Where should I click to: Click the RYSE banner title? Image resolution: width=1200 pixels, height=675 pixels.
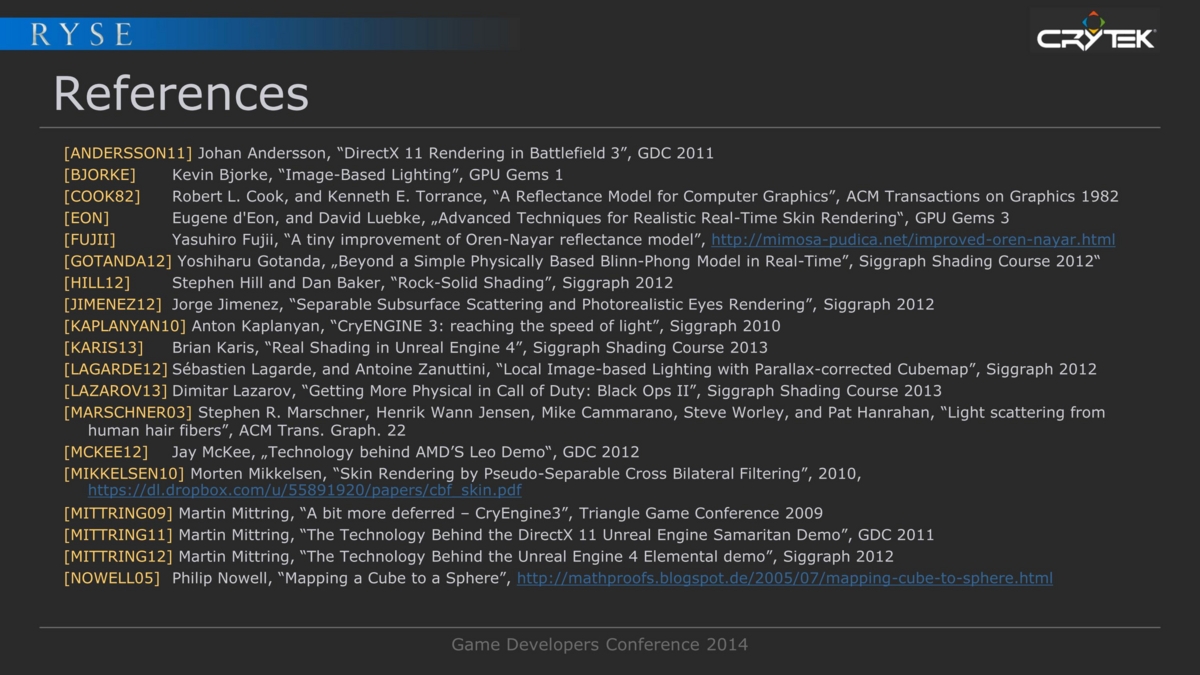point(82,34)
